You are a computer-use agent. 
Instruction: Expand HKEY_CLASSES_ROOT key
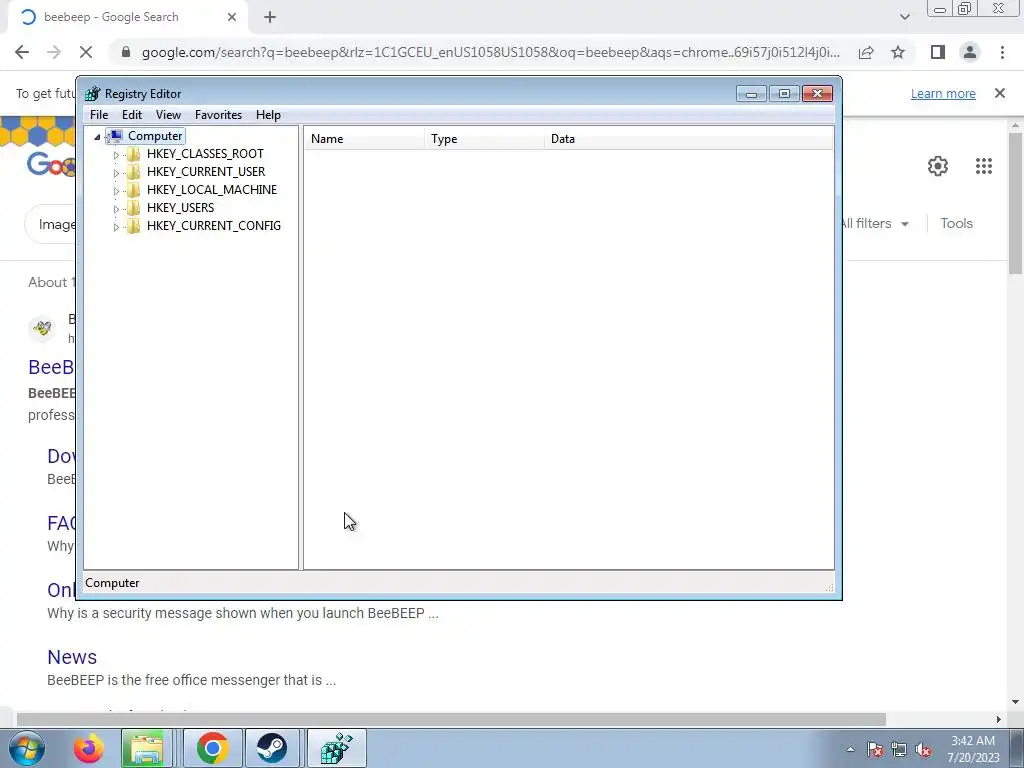[x=116, y=155]
